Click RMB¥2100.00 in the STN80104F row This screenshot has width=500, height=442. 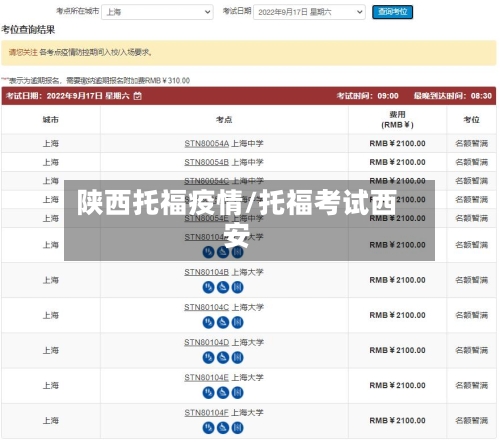(397, 421)
